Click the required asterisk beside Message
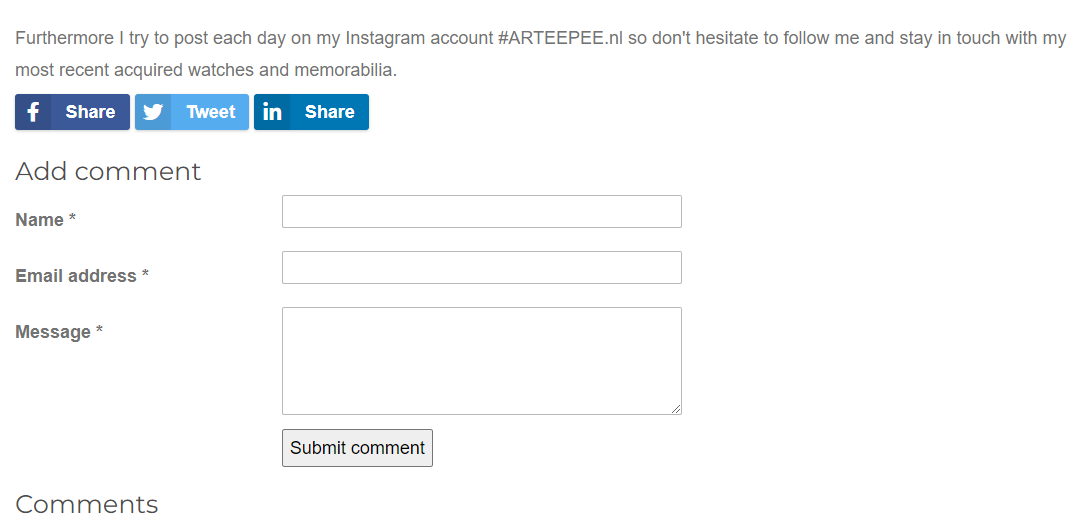Image resolution: width=1091 pixels, height=524 pixels. pos(99,331)
